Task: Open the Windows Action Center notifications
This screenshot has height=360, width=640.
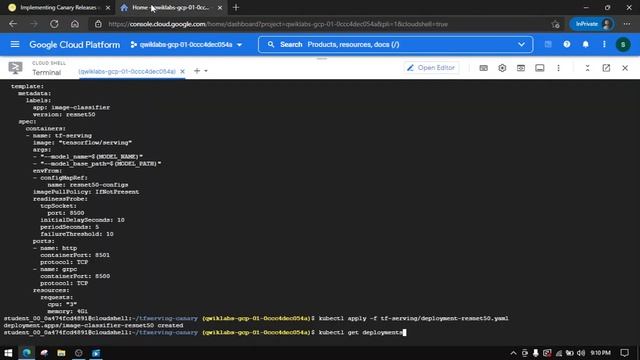Action: point(624,353)
